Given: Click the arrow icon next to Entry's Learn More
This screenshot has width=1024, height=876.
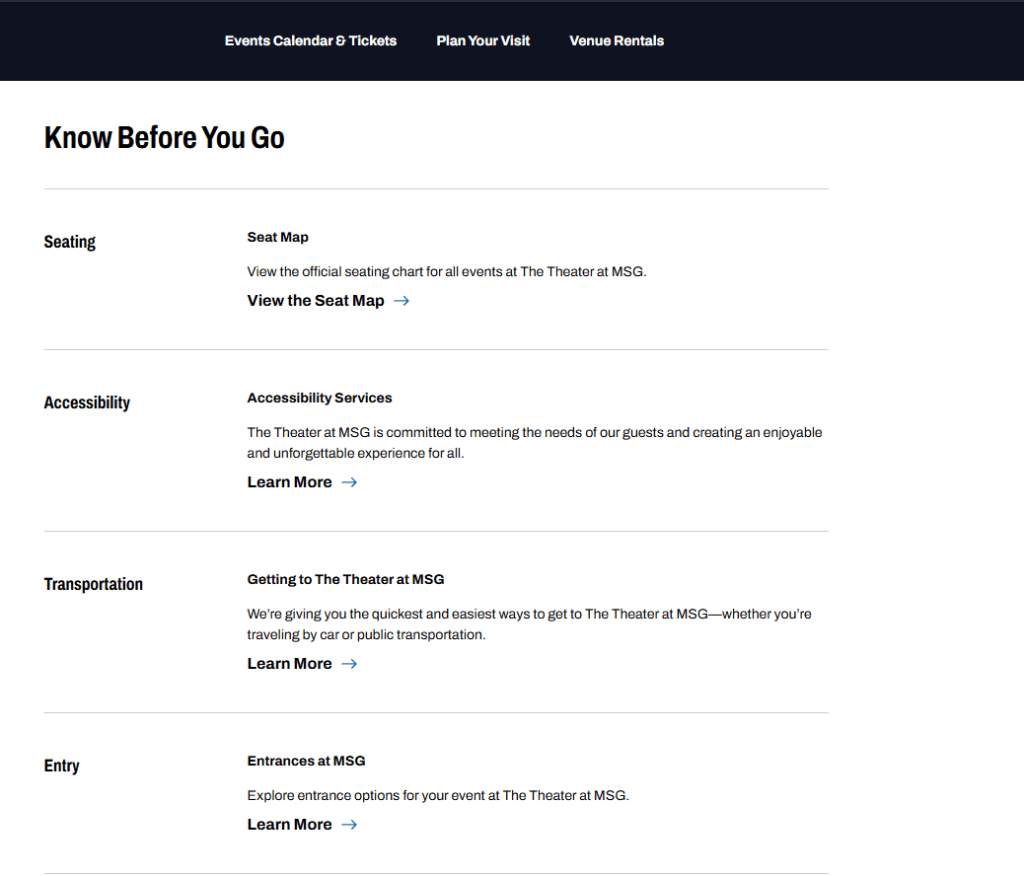Looking at the screenshot, I should (x=349, y=825).
